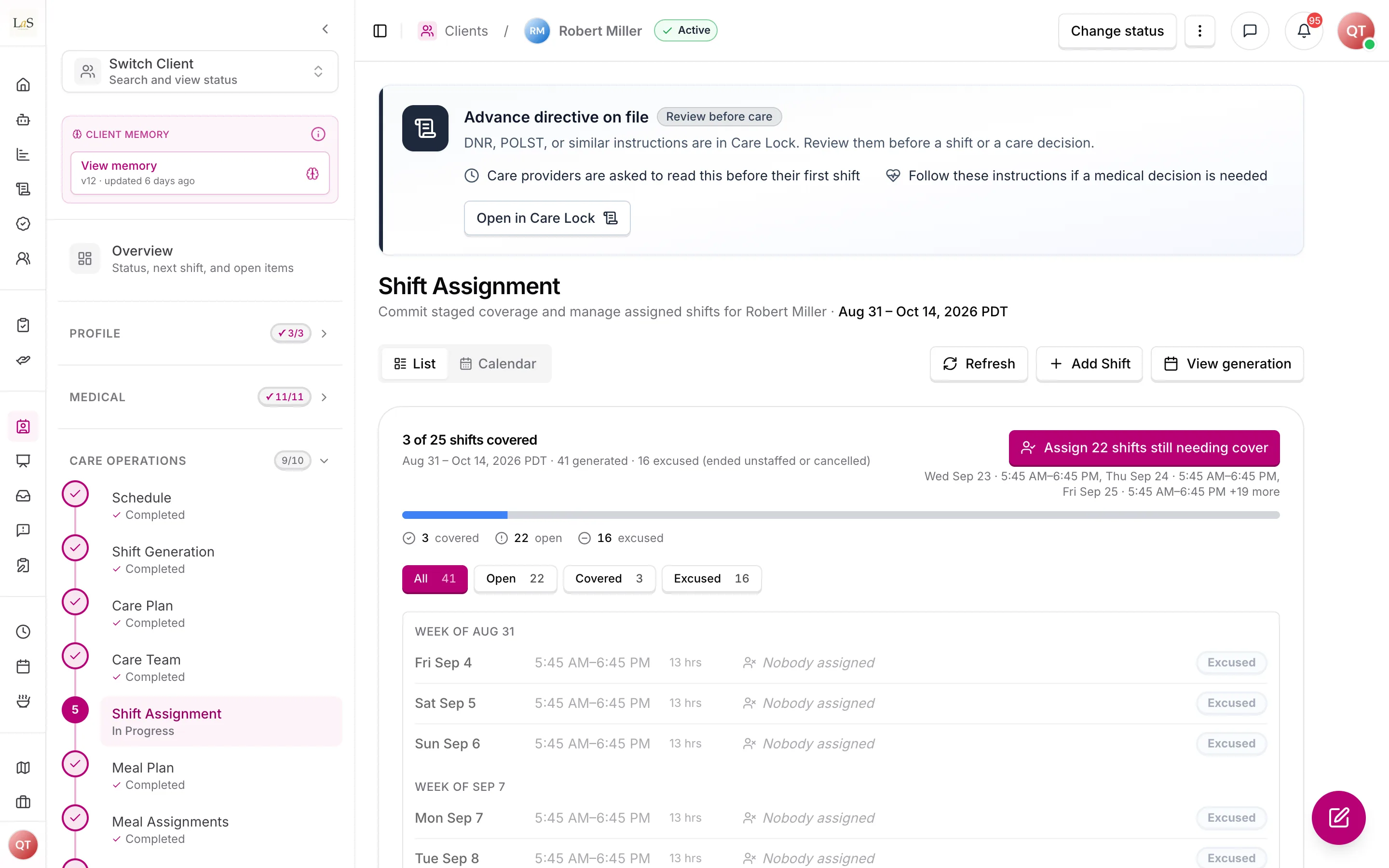Click Assign 22 shifts still needing cover
Screen dimensions: 1389x868
1144,448
